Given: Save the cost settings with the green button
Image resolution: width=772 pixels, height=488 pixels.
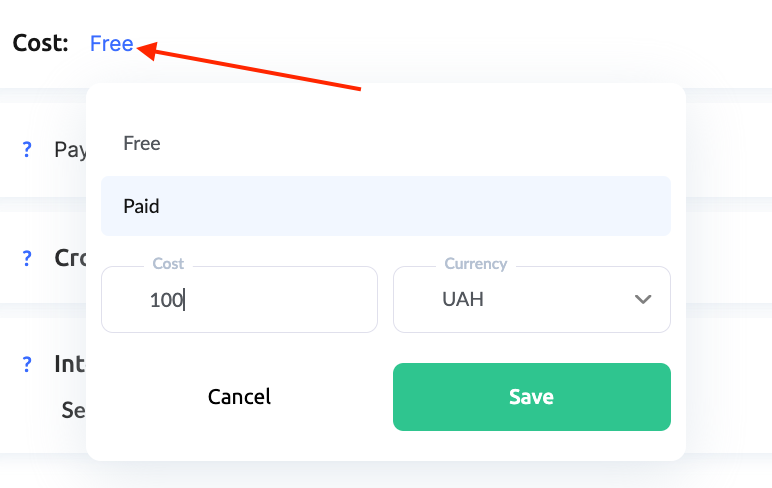Looking at the screenshot, I should 531,397.
